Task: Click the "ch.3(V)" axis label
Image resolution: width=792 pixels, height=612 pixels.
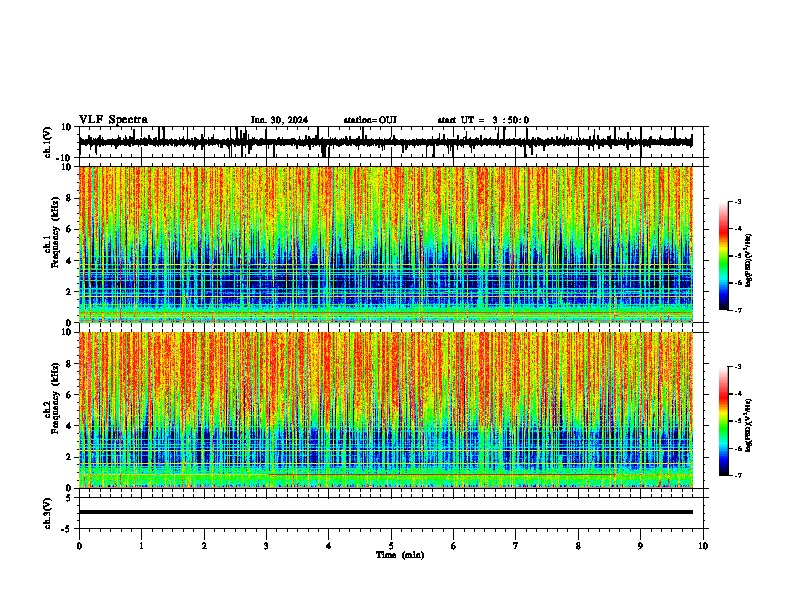Action: 48,513
